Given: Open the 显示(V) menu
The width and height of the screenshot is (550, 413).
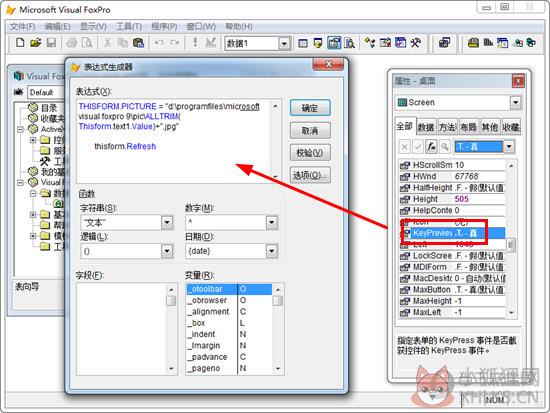Looking at the screenshot, I should 93,27.
